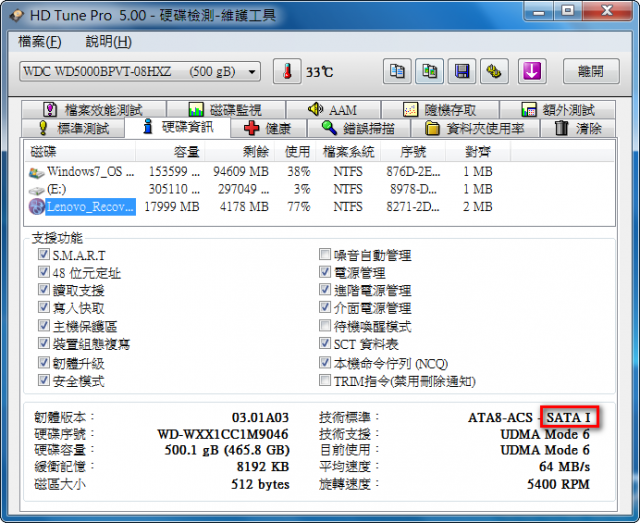Toggle the 進階電源管理 checkbox
Screen dimensions: 640x523
coord(325,289)
